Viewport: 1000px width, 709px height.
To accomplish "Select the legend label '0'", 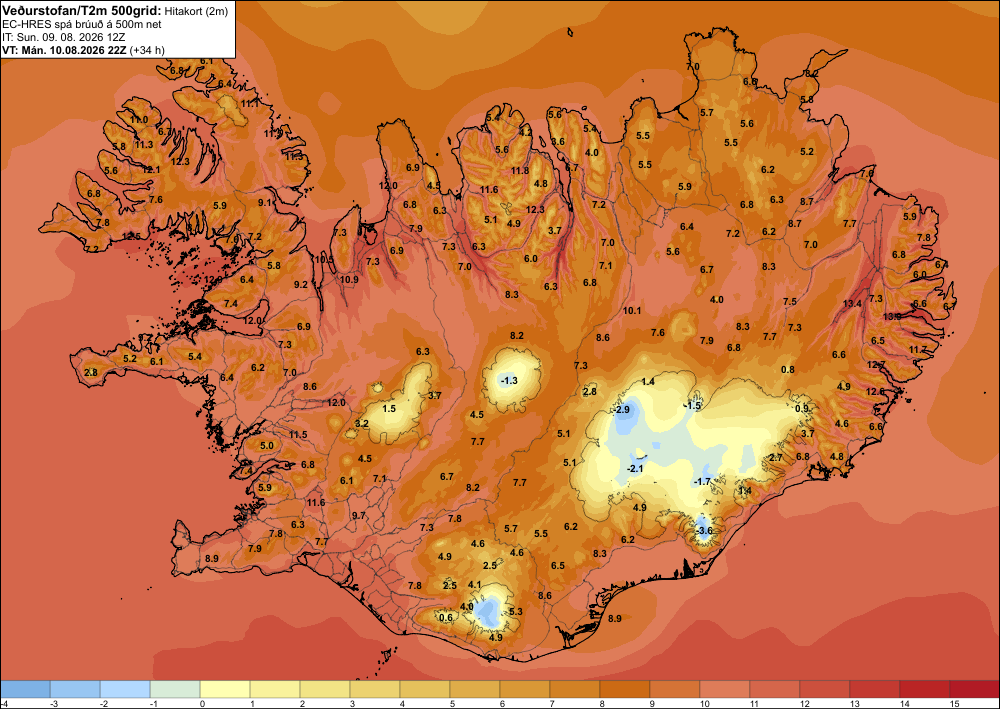I will tap(200, 703).
